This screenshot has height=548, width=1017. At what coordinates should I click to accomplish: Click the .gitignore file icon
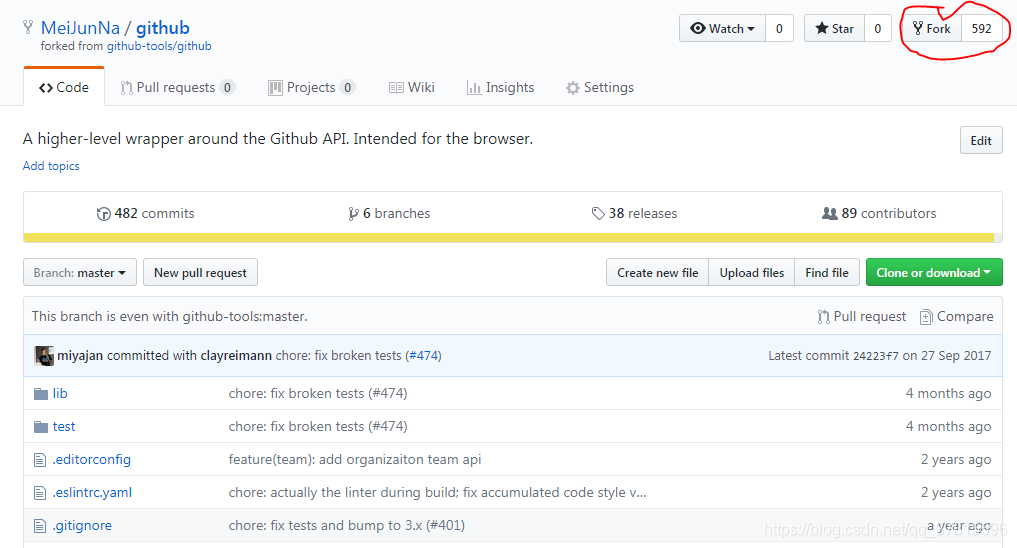click(x=40, y=526)
